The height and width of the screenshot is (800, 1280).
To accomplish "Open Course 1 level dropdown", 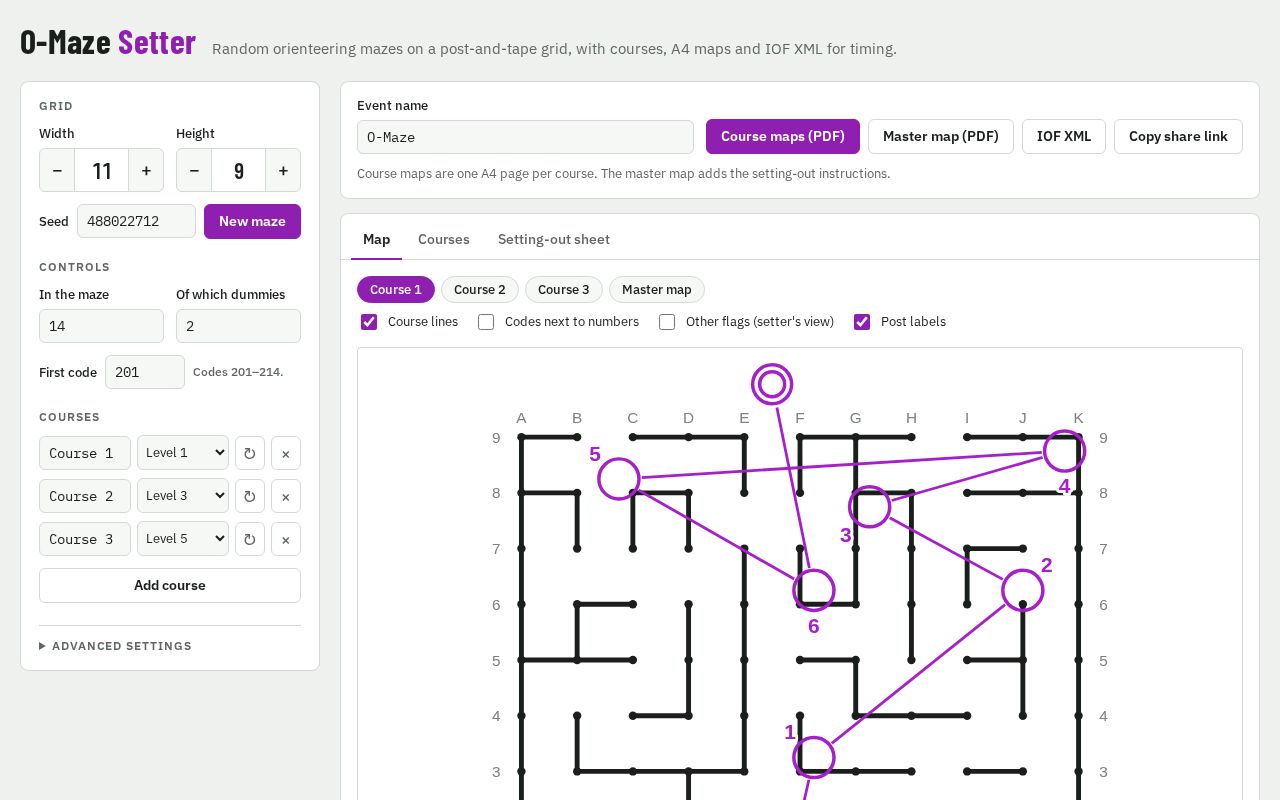I will [x=183, y=453].
